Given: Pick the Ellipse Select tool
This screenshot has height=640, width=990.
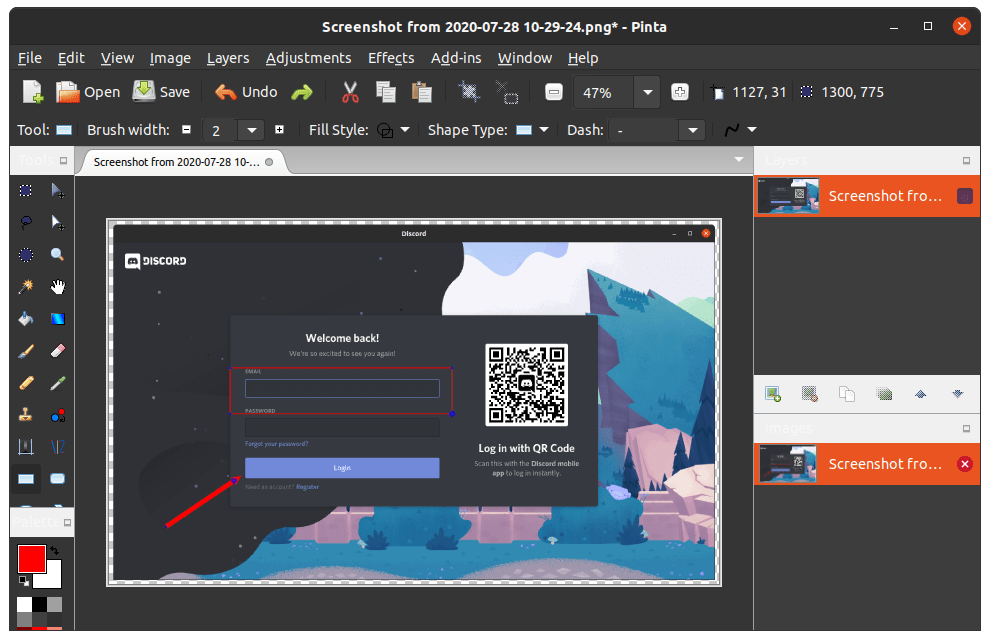Looking at the screenshot, I should click(x=25, y=254).
